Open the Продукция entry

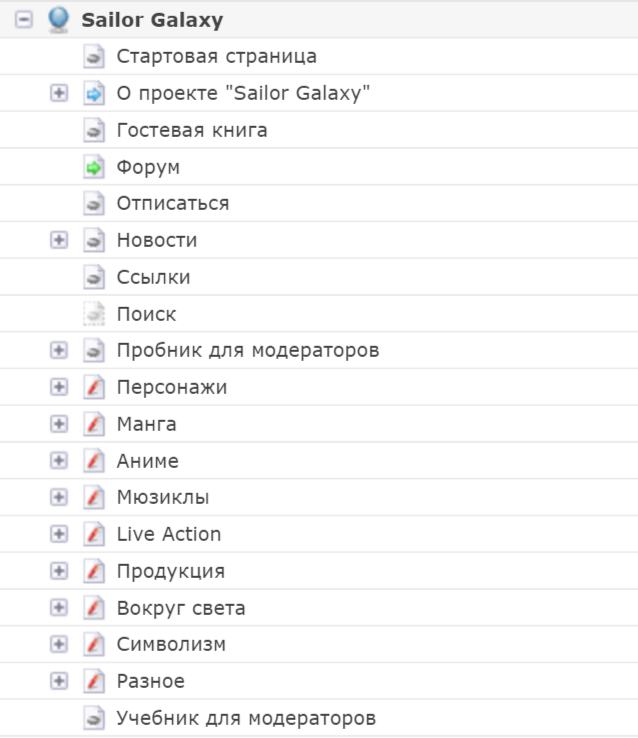[x=170, y=571]
